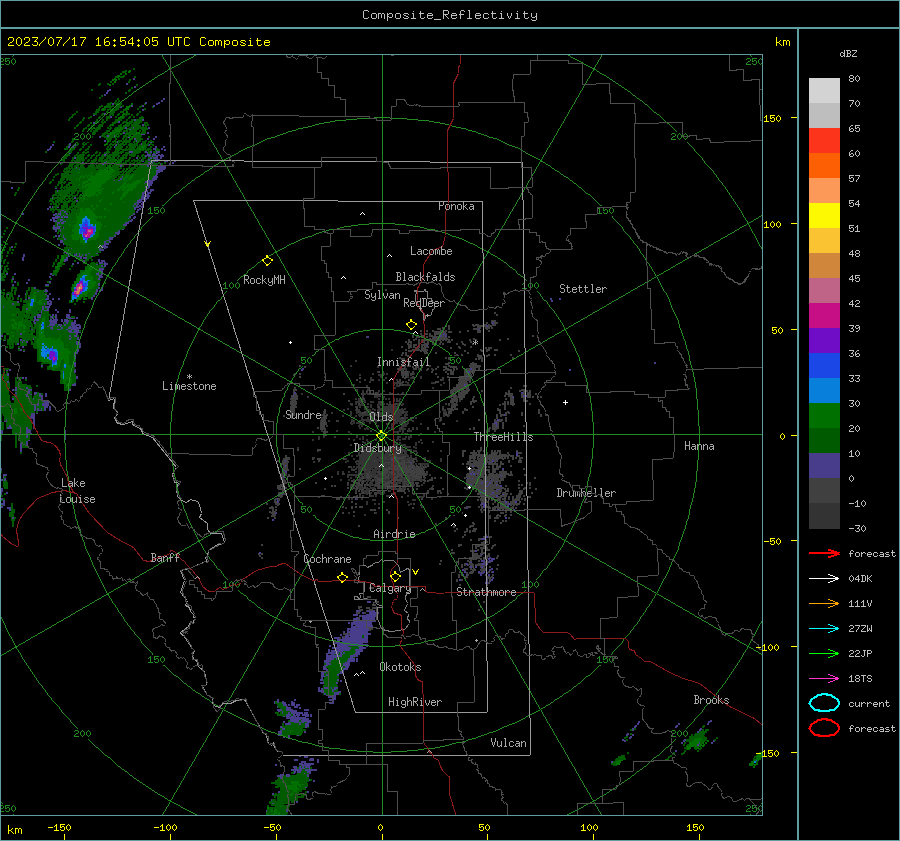Click the yellow diamond marker above Calgary
The image size is (900, 841).
point(395,576)
